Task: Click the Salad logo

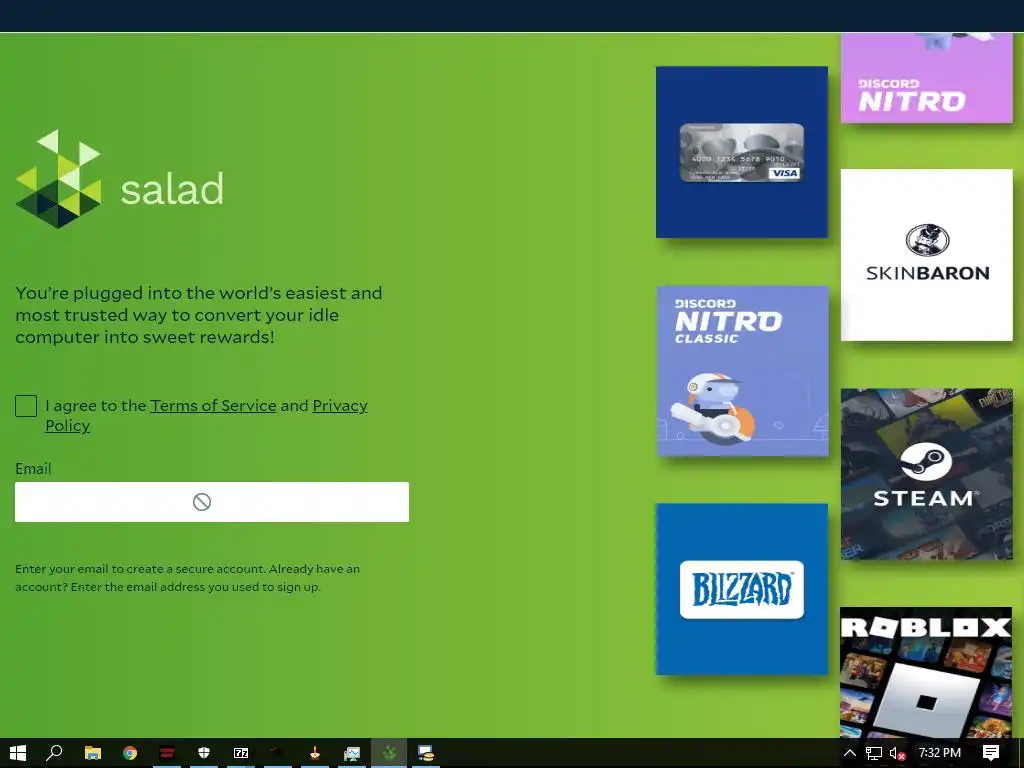Action: coord(120,179)
